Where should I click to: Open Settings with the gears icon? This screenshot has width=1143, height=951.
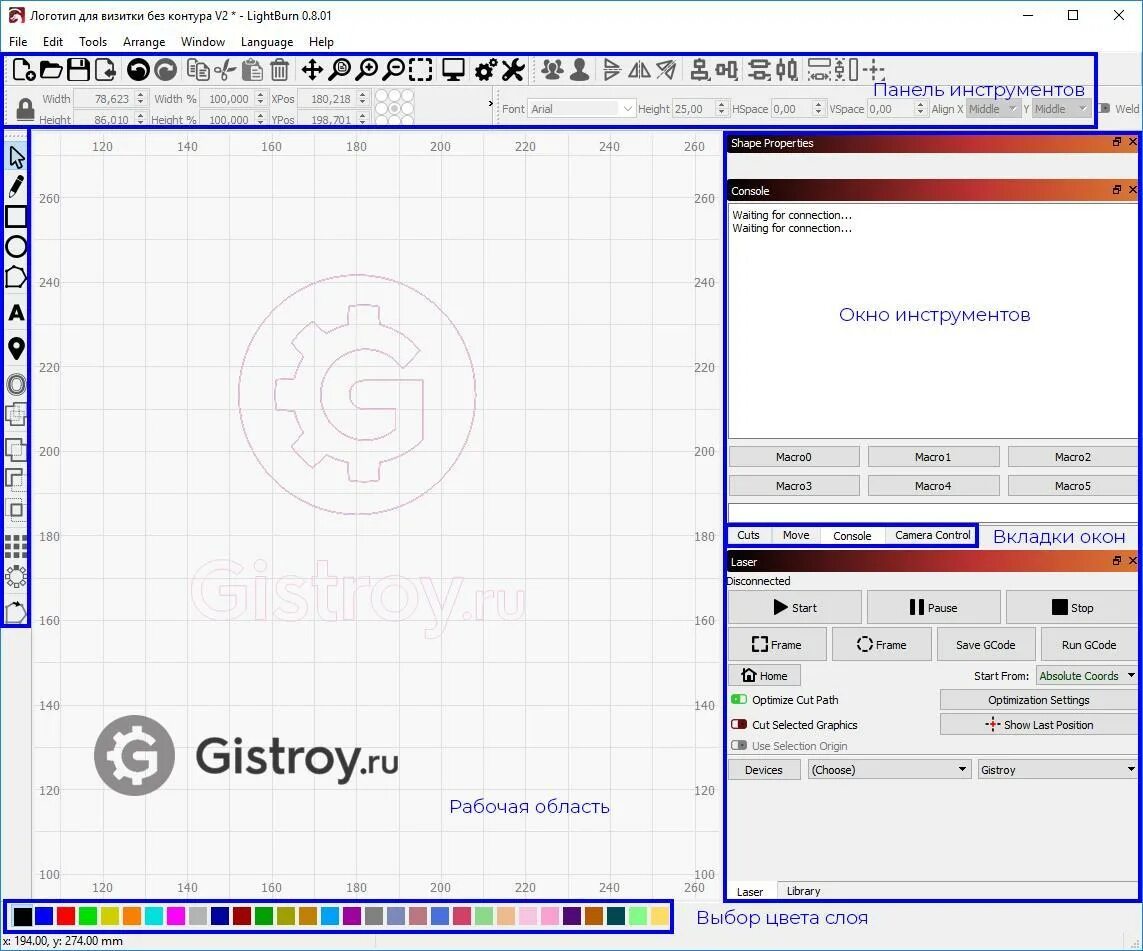[x=485, y=70]
